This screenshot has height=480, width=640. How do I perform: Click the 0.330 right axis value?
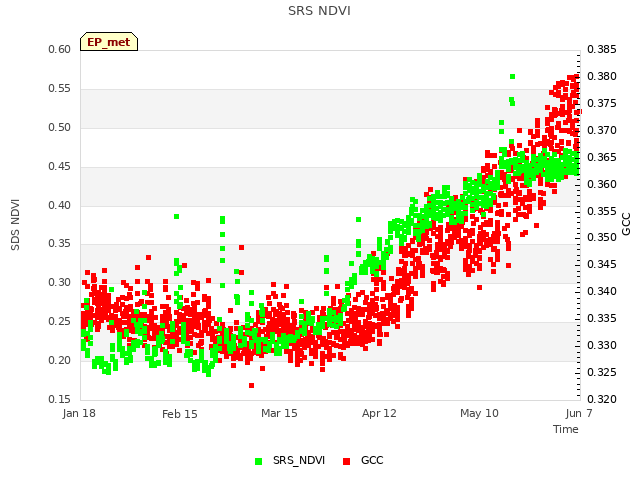click(x=602, y=345)
